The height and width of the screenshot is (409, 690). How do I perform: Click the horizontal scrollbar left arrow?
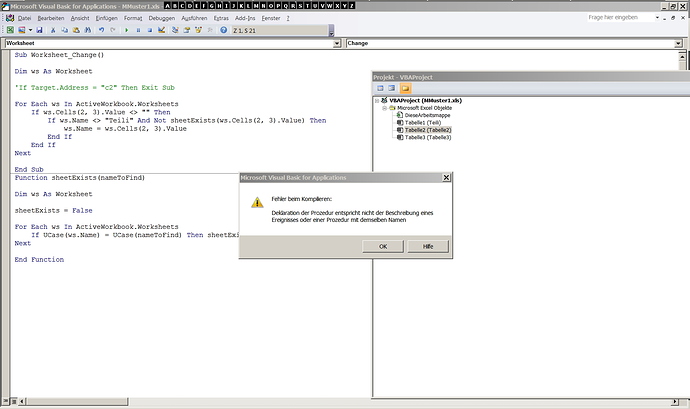(22, 401)
